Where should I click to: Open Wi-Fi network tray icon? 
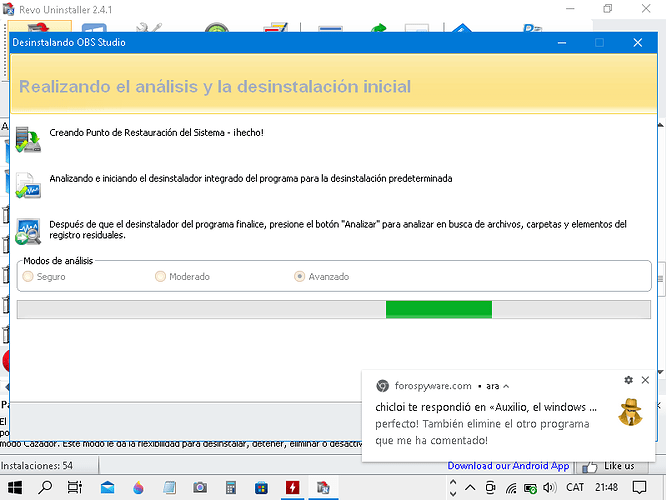click(511, 488)
